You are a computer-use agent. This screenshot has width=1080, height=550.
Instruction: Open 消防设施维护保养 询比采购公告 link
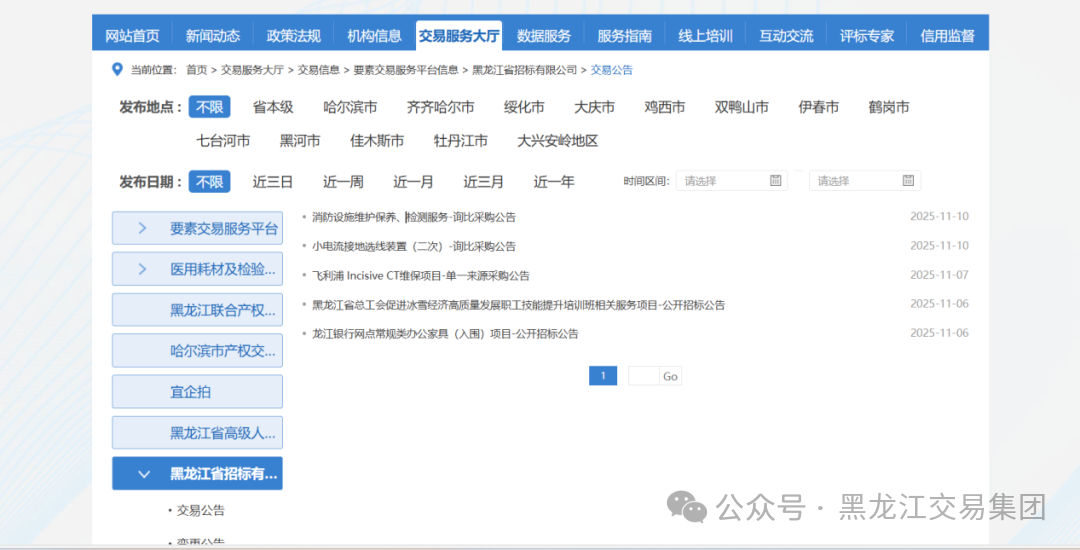414,217
